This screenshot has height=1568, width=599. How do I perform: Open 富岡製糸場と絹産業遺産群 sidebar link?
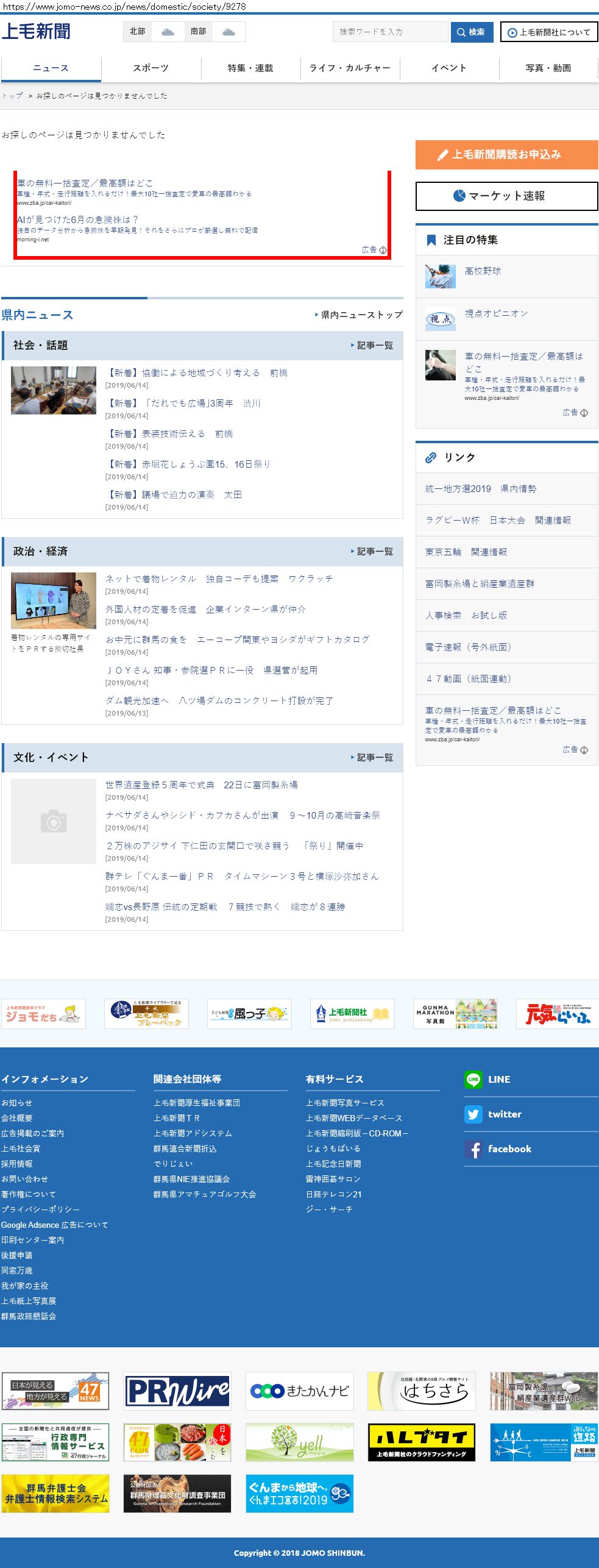(x=480, y=583)
